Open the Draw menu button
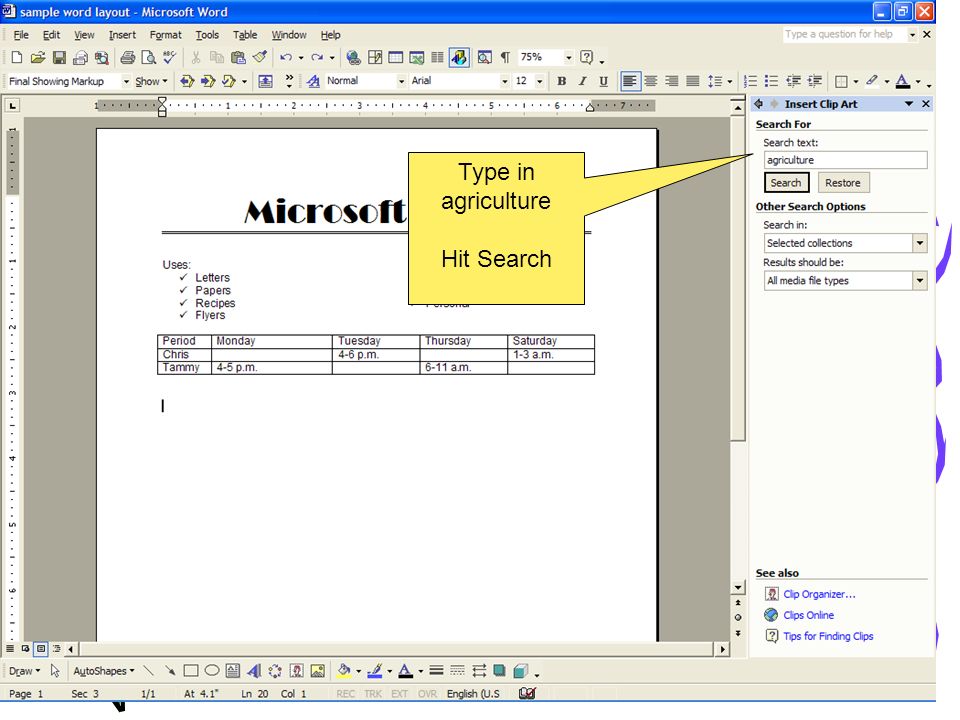This screenshot has height=720, width=960. [24, 672]
